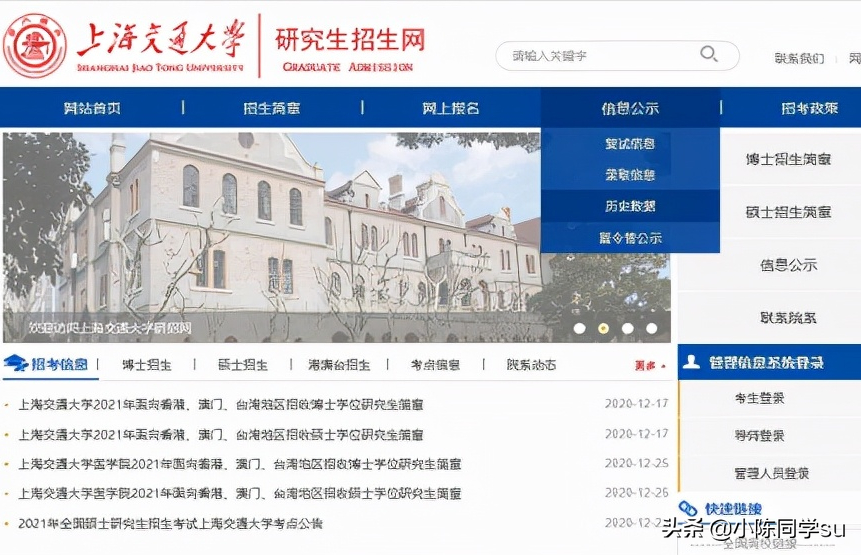861x555 pixels.
Task: Switch to the 港澳台招生 tab
Action: (339, 365)
